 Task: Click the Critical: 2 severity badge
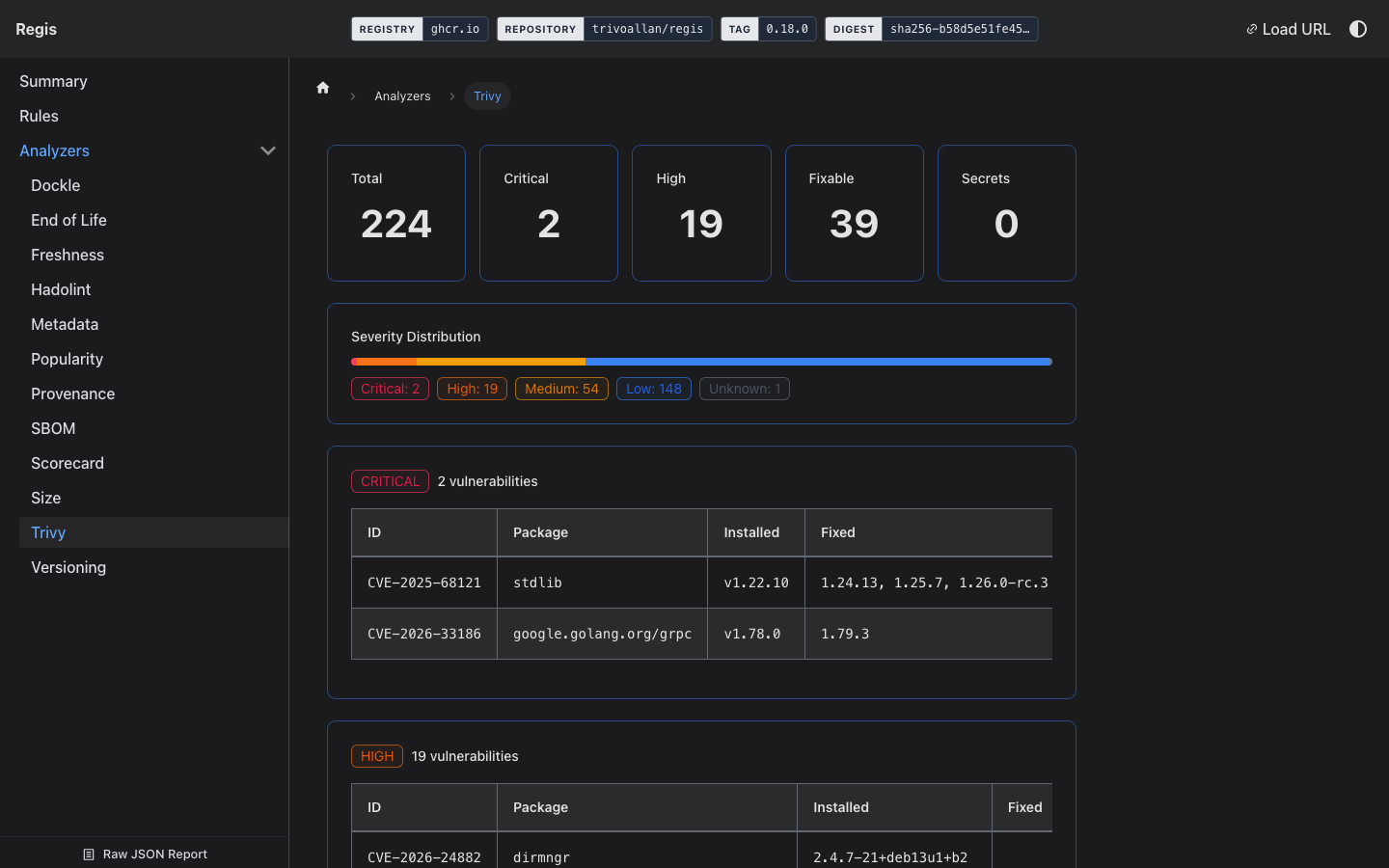tap(390, 389)
